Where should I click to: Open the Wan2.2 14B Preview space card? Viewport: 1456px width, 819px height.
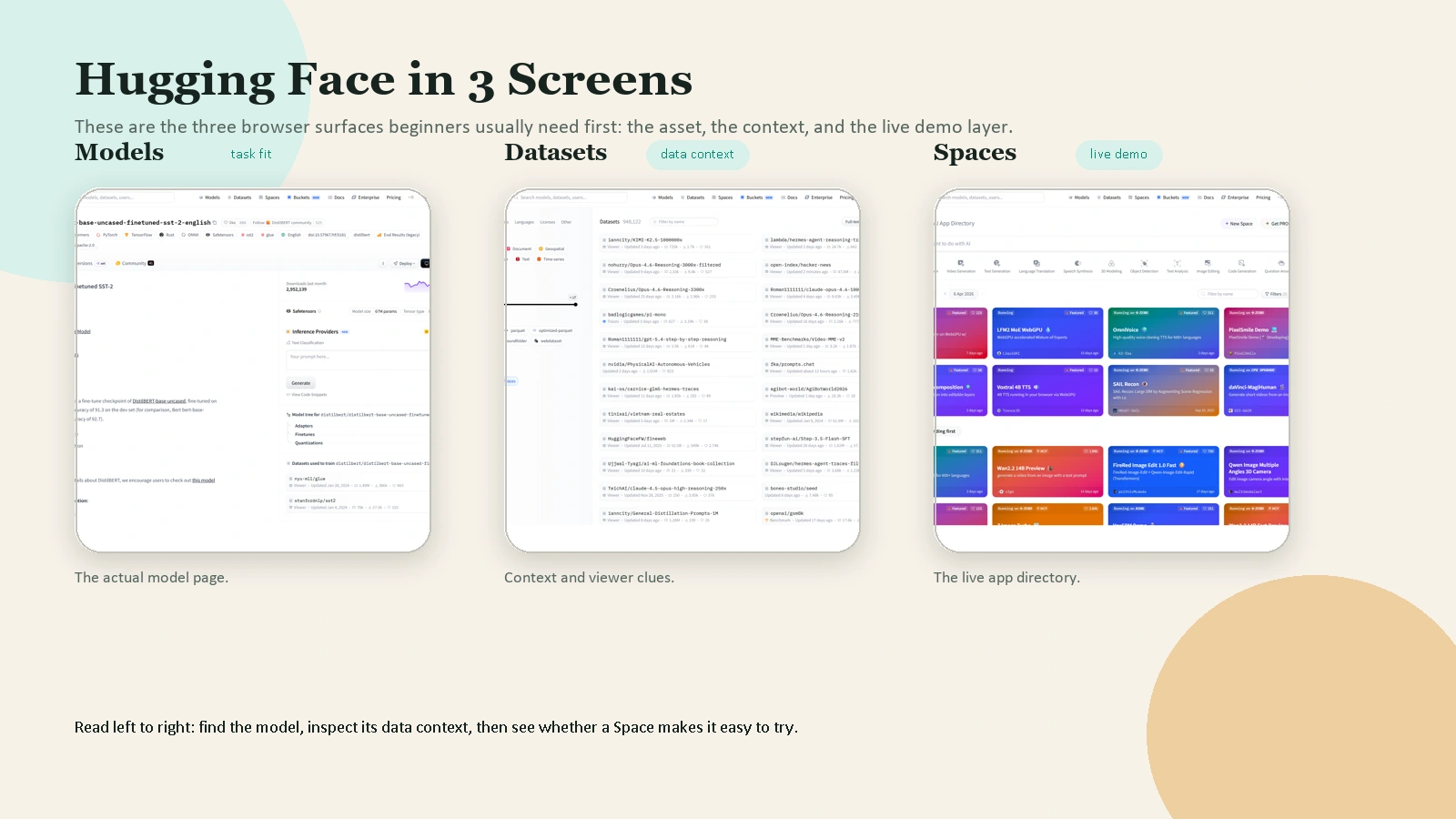click(1047, 471)
